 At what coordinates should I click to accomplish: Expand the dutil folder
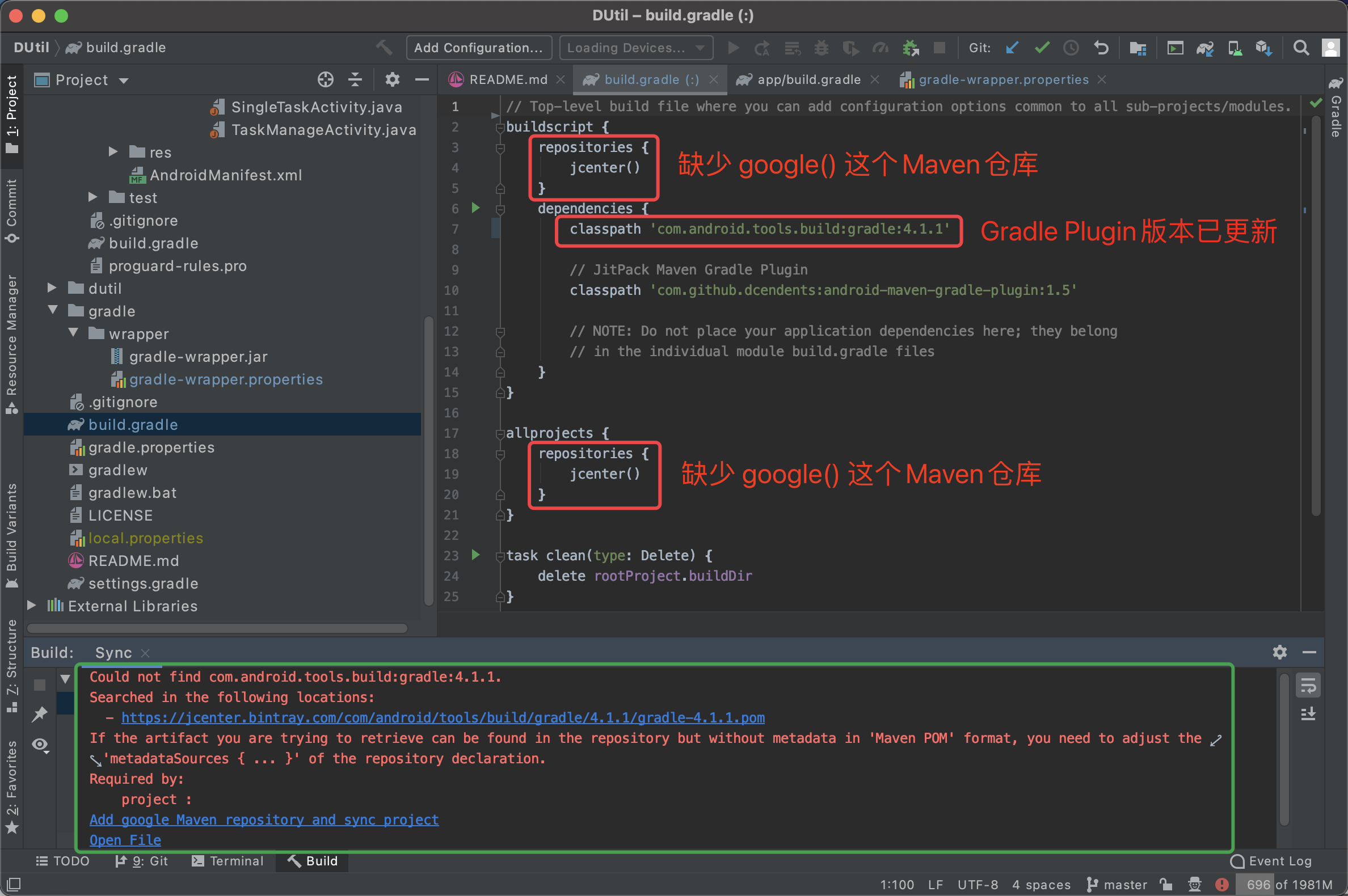pyautogui.click(x=52, y=288)
